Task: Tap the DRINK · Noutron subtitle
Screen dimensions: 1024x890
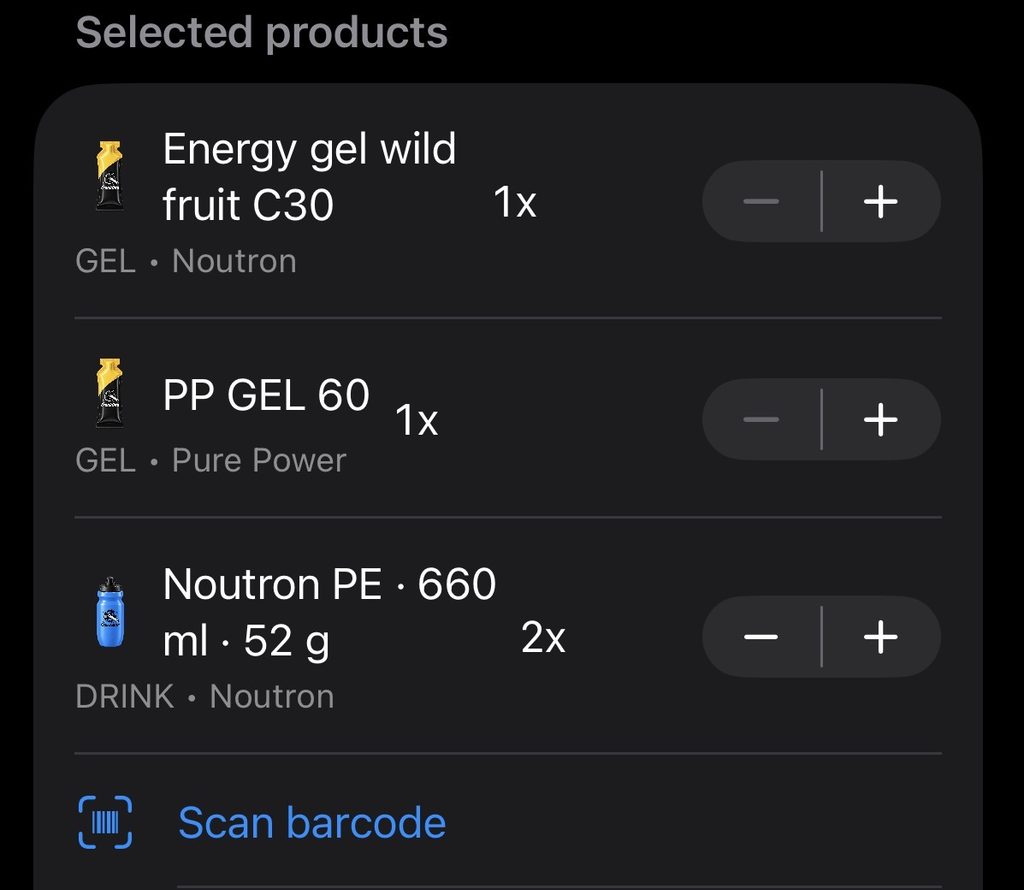Action: tap(205, 696)
